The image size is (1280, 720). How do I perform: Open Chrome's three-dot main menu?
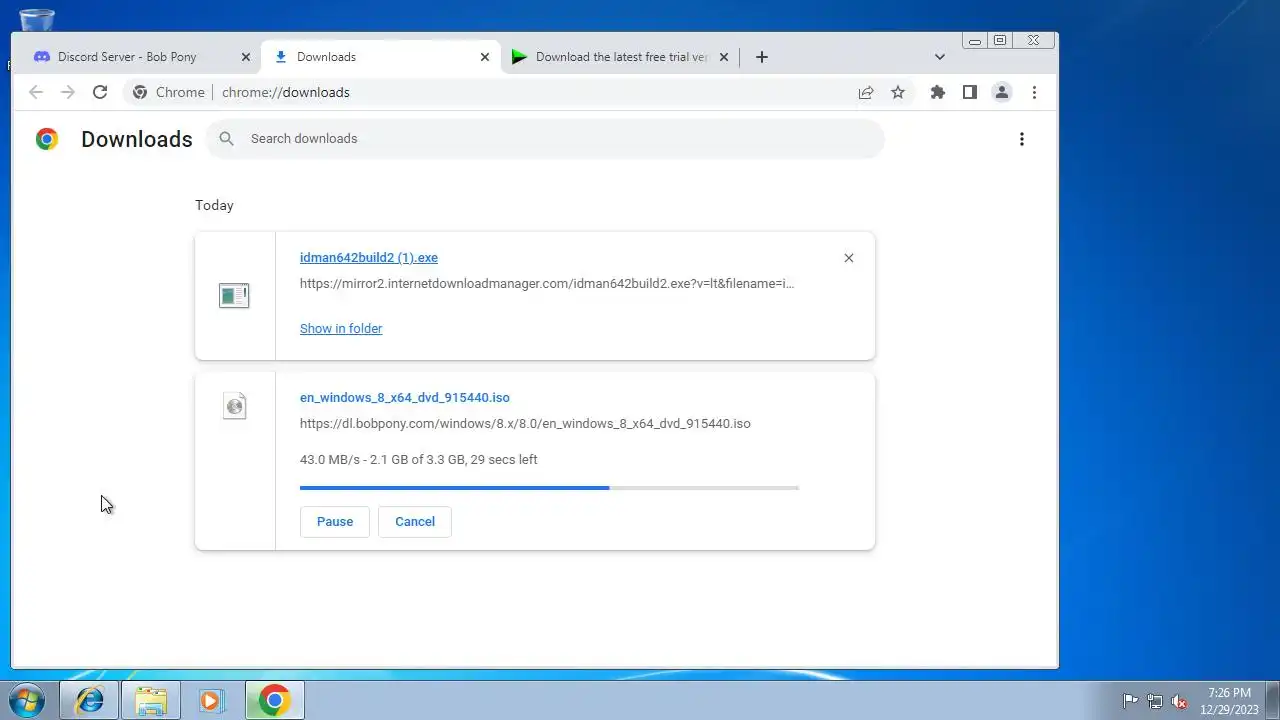pos(1034,92)
